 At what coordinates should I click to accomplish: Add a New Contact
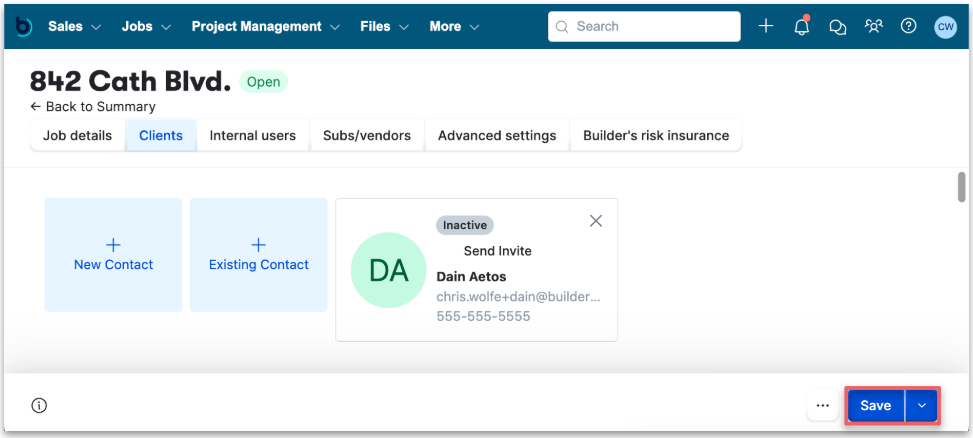point(113,255)
